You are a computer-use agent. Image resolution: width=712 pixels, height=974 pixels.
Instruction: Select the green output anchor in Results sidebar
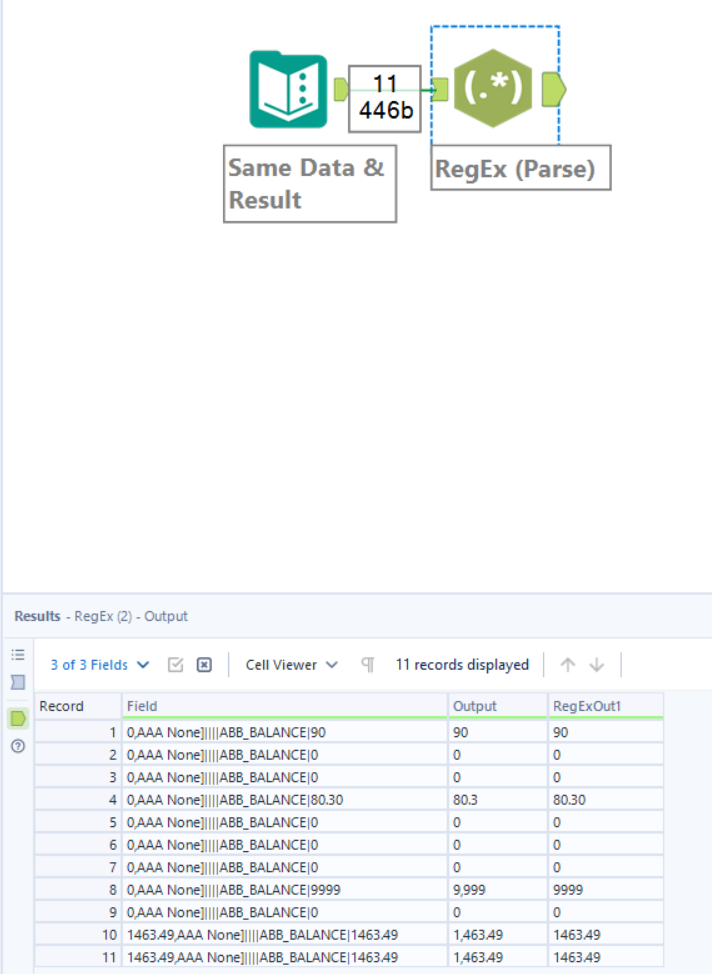[18, 718]
